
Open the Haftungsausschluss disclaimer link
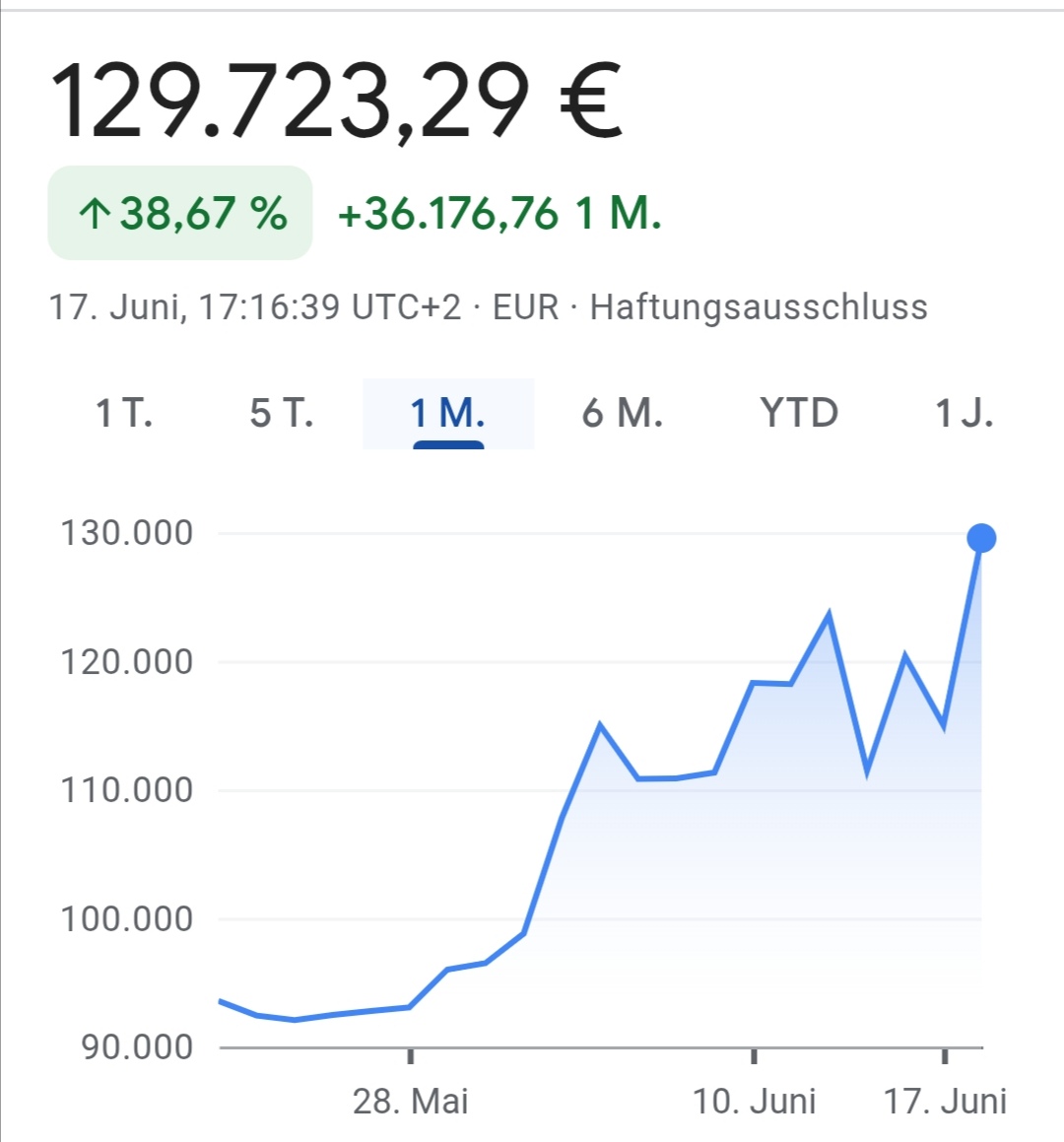click(759, 306)
